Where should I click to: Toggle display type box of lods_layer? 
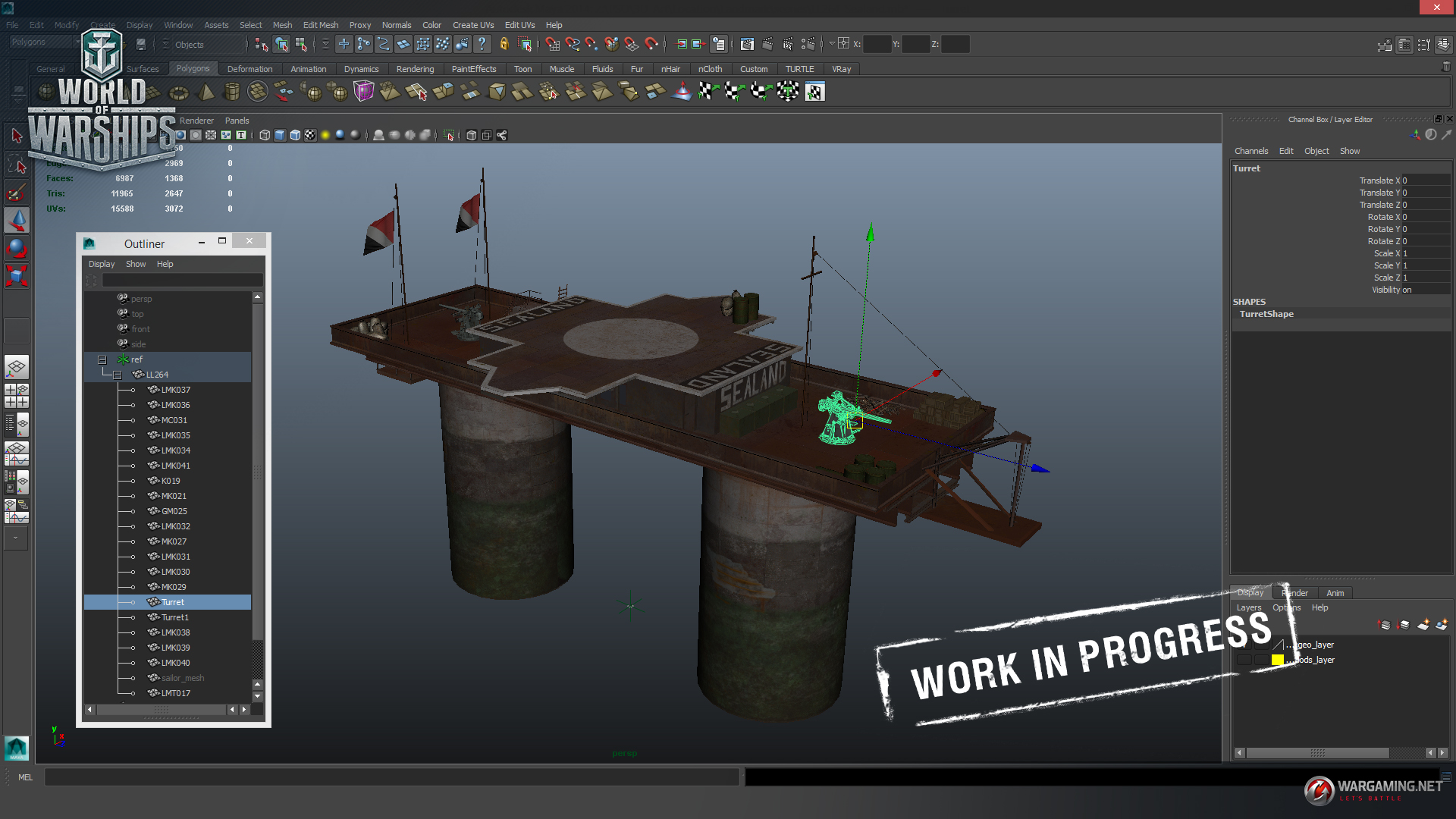(1260, 660)
